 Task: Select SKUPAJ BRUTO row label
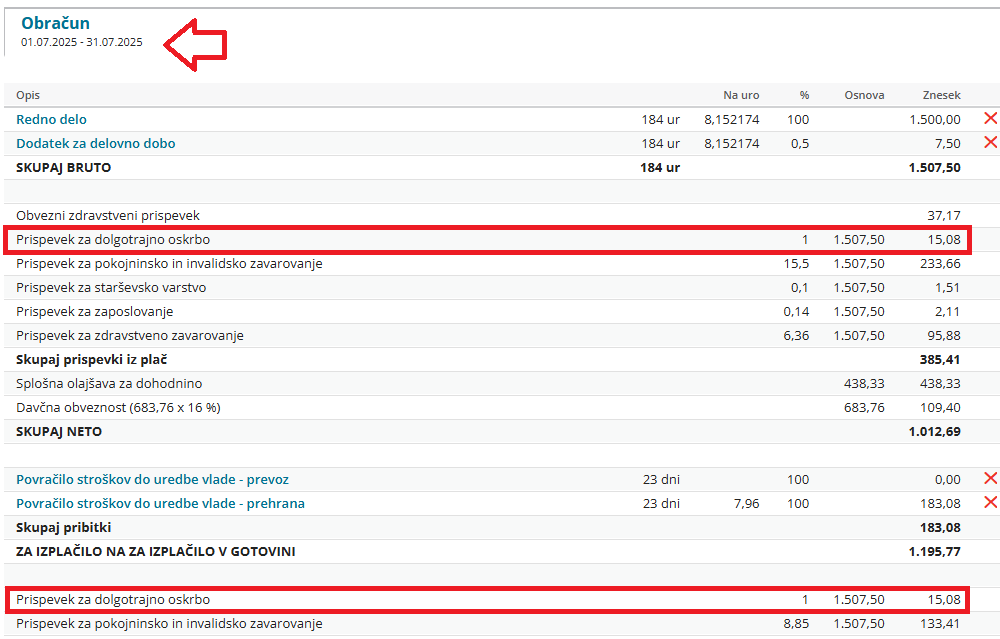pyautogui.click(x=63, y=168)
